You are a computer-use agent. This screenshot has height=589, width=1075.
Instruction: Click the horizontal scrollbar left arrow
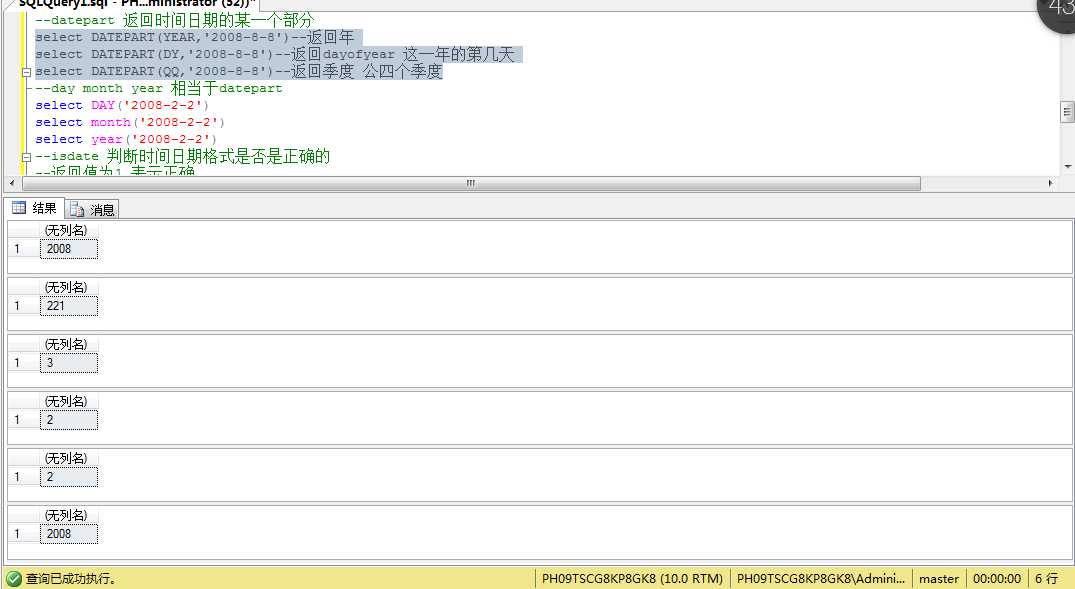(x=11, y=183)
